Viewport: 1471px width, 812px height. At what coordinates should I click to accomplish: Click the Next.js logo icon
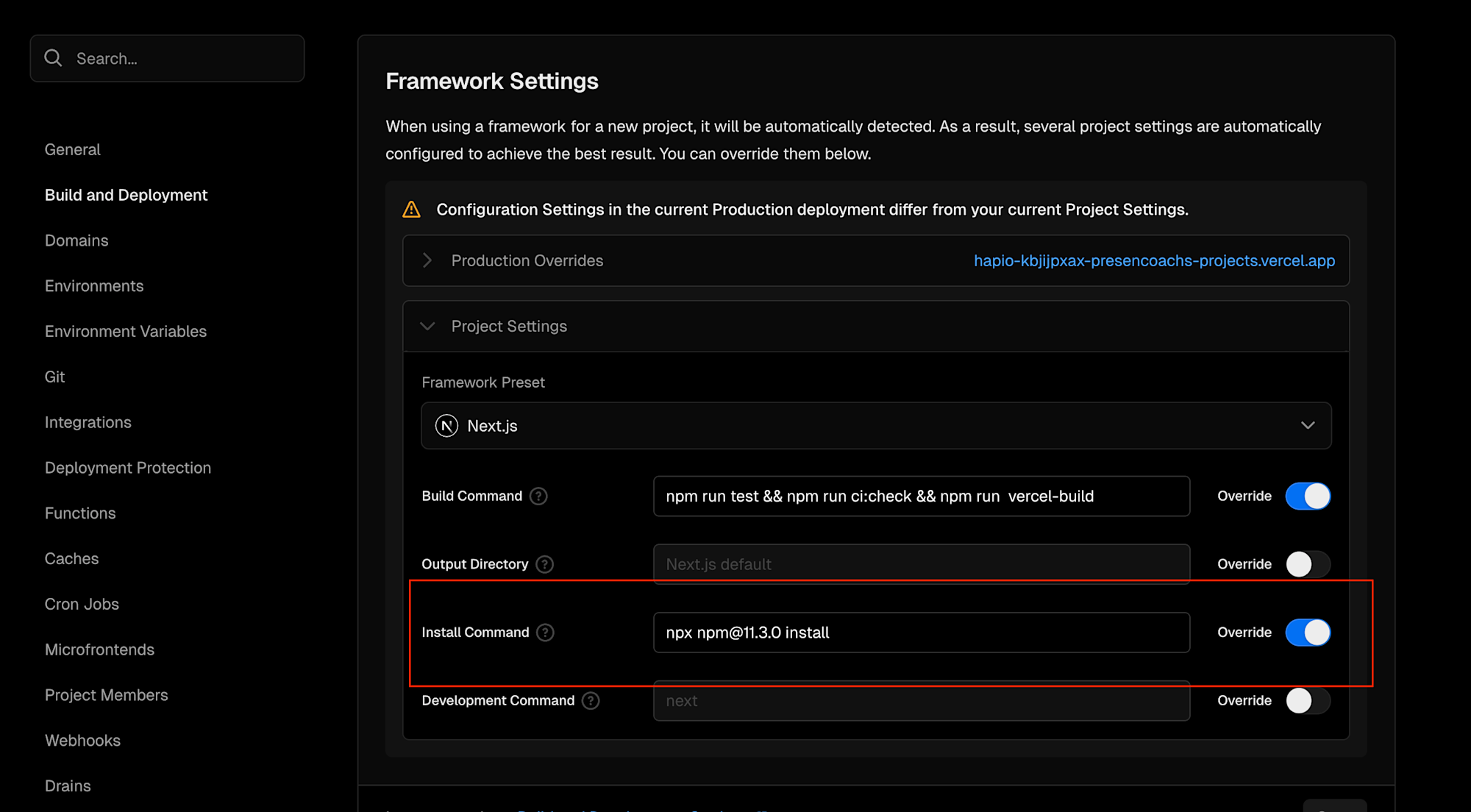[x=446, y=426]
